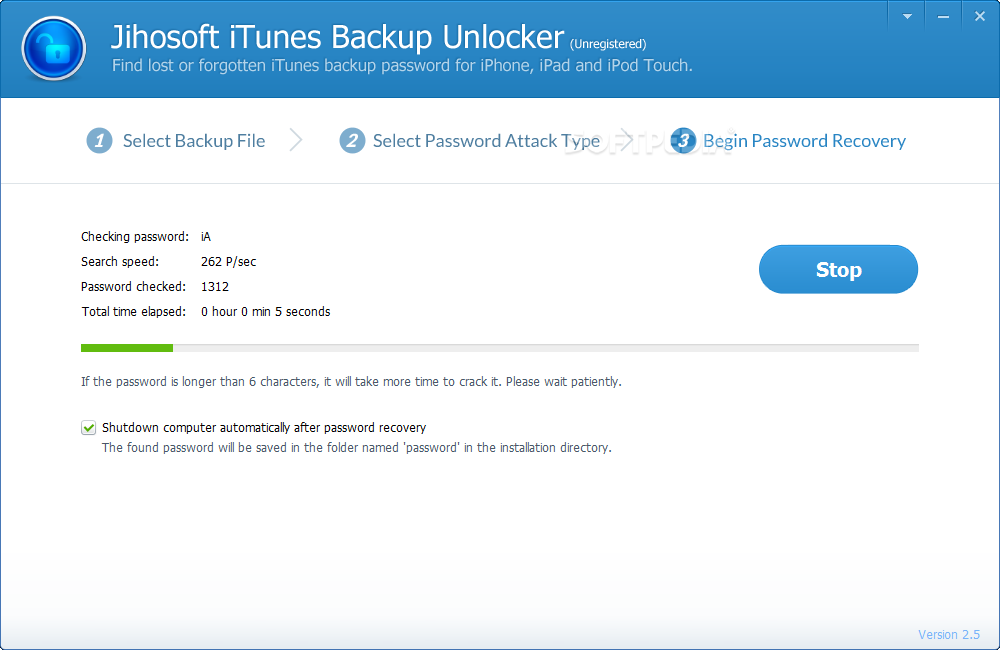Click the step 2 number circle
The height and width of the screenshot is (650, 1000).
click(352, 141)
